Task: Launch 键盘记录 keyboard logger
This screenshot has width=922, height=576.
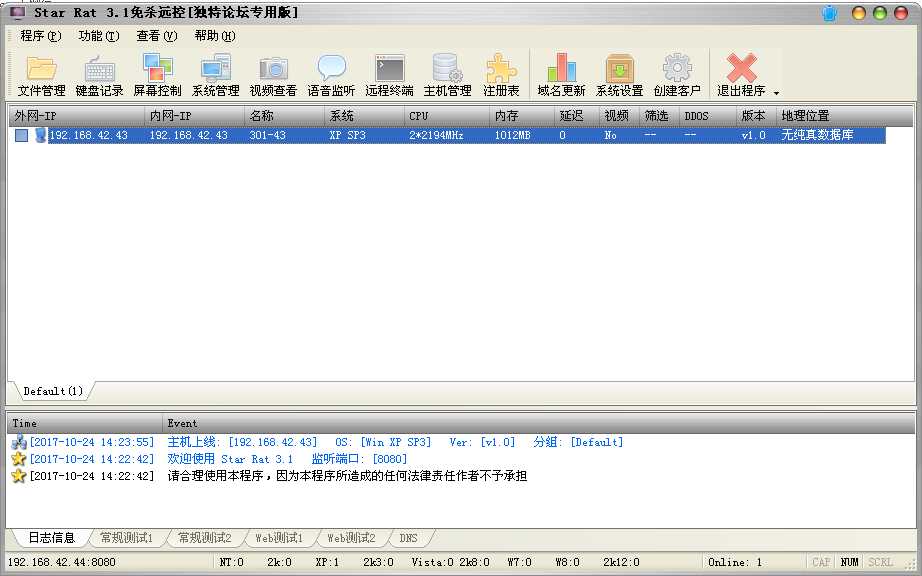Action: coord(99,75)
